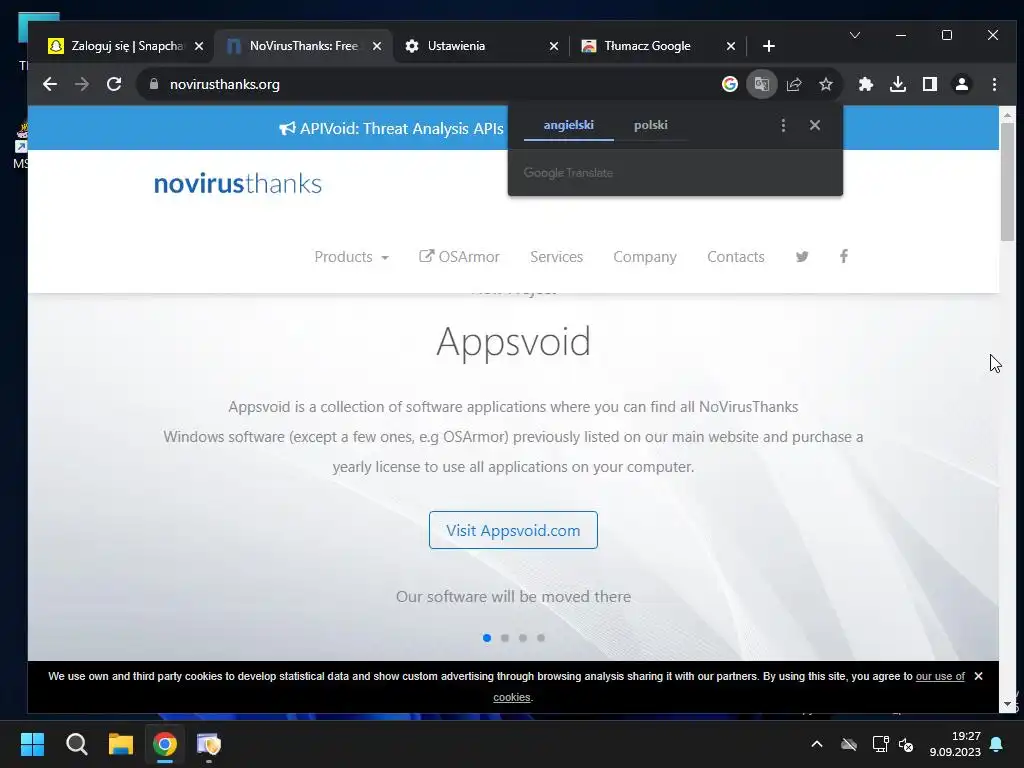Toggle the Translate page icon
This screenshot has width=1024, height=768.
pos(761,84)
